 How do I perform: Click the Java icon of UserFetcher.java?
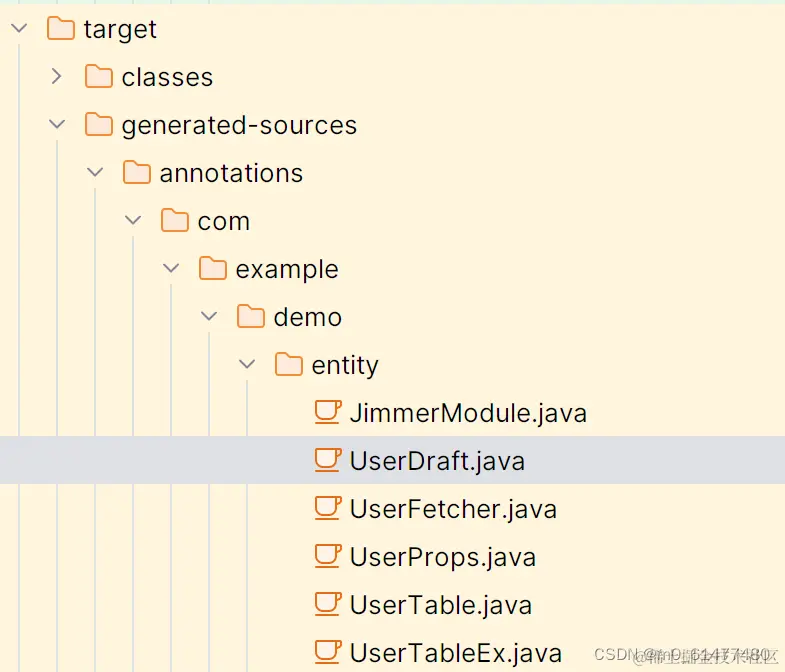pos(328,508)
